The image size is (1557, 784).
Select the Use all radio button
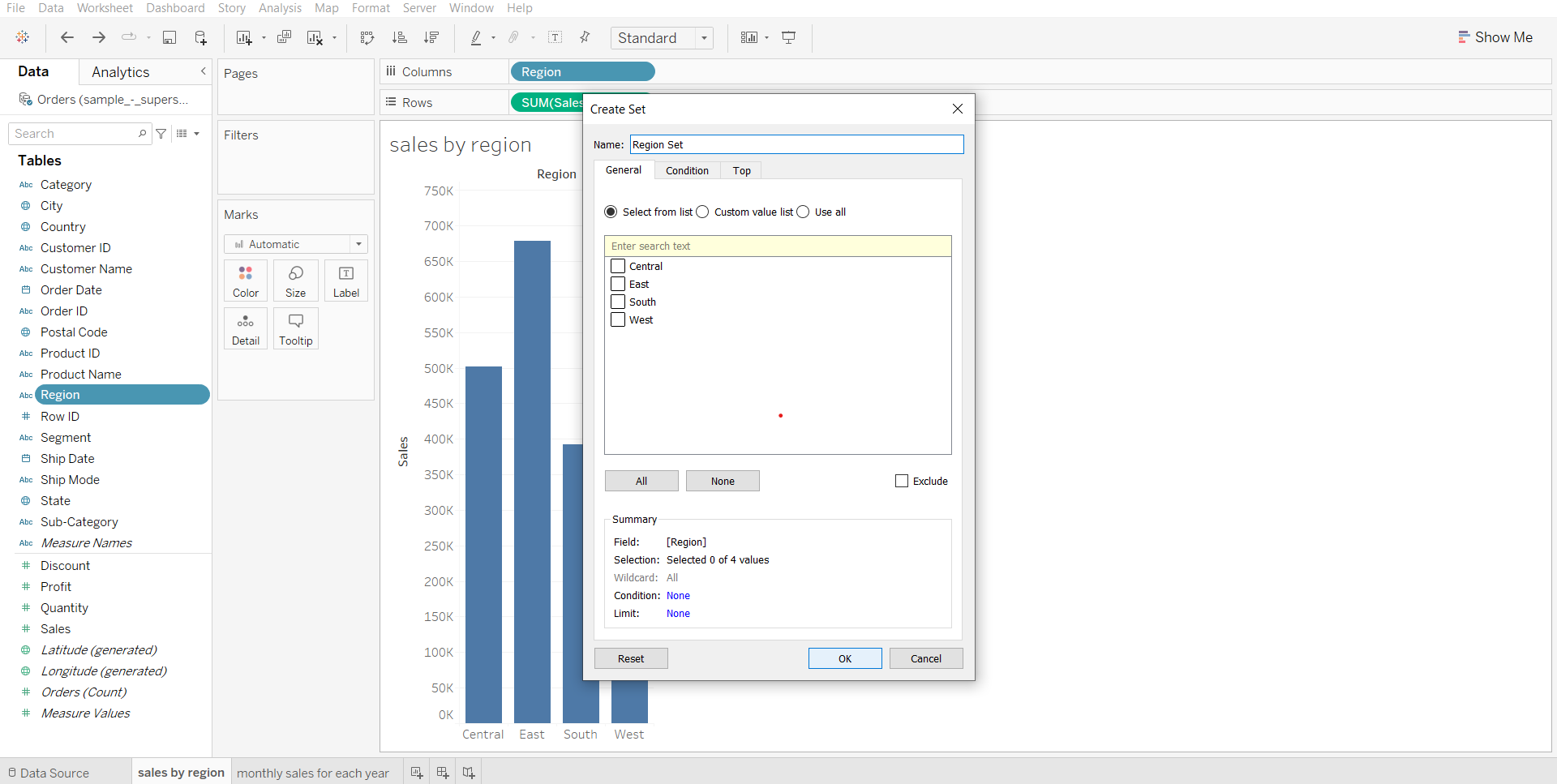pyautogui.click(x=803, y=212)
